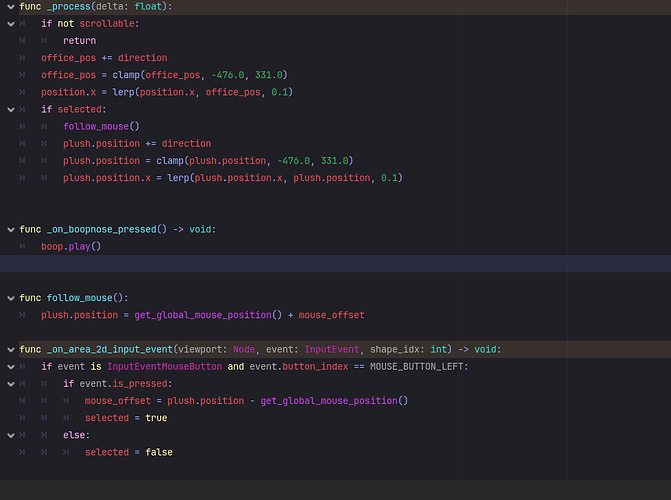The height and width of the screenshot is (500, 671).
Task: Click 'MOUSE_BUTTON_LEFT' constant
Action: pyautogui.click(x=417, y=367)
